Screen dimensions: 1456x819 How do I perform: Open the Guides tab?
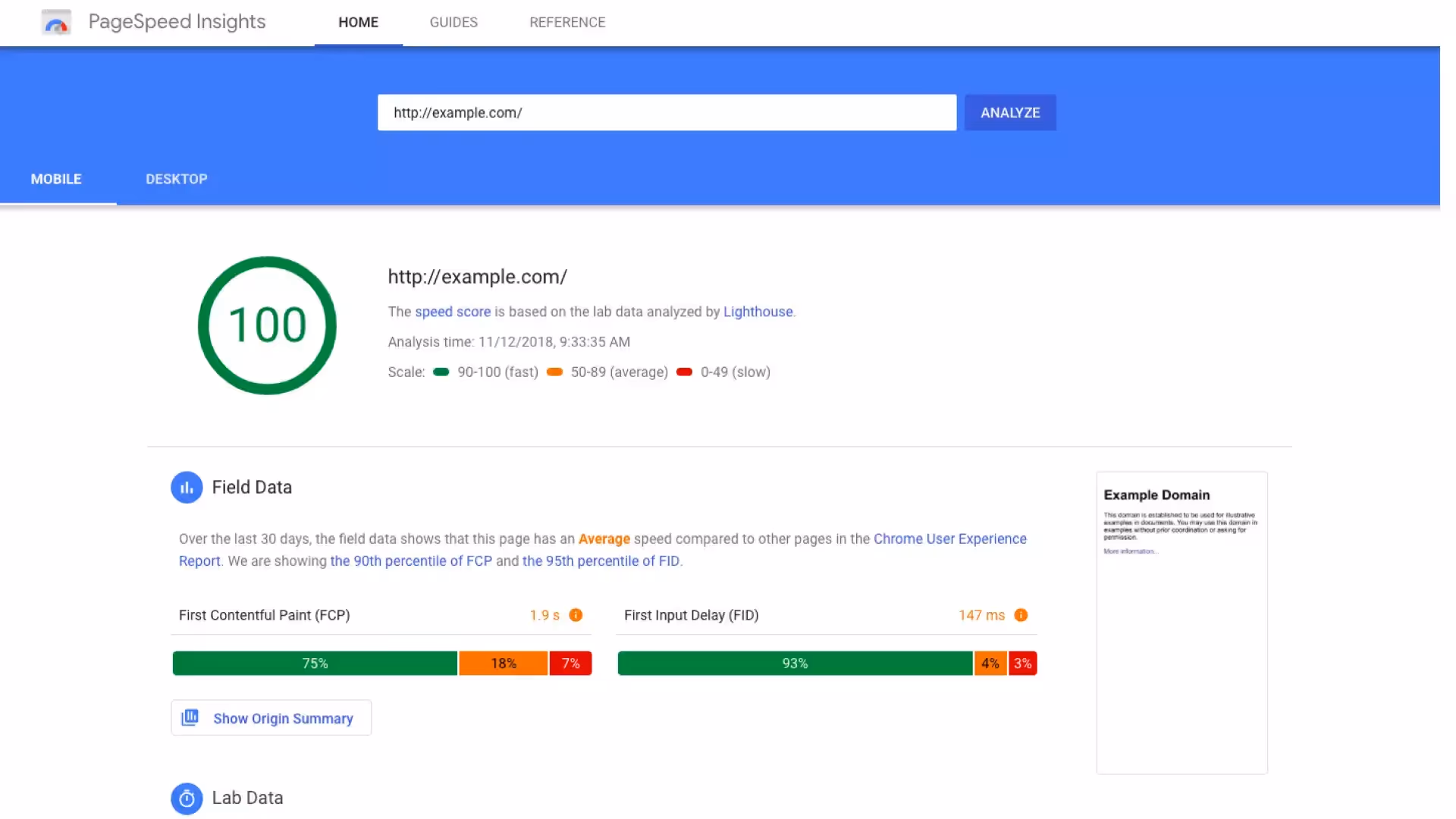(453, 23)
